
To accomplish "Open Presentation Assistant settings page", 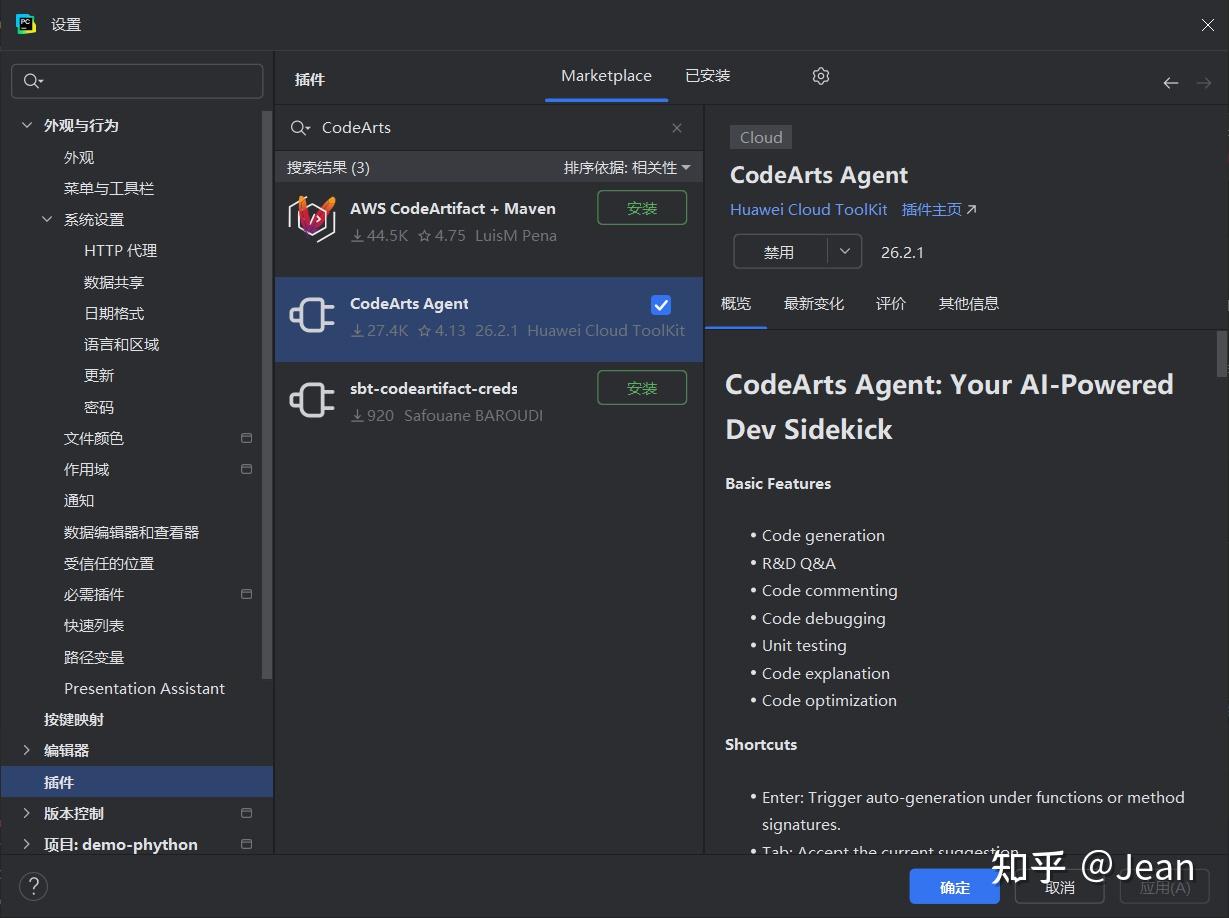I will 144,689.
